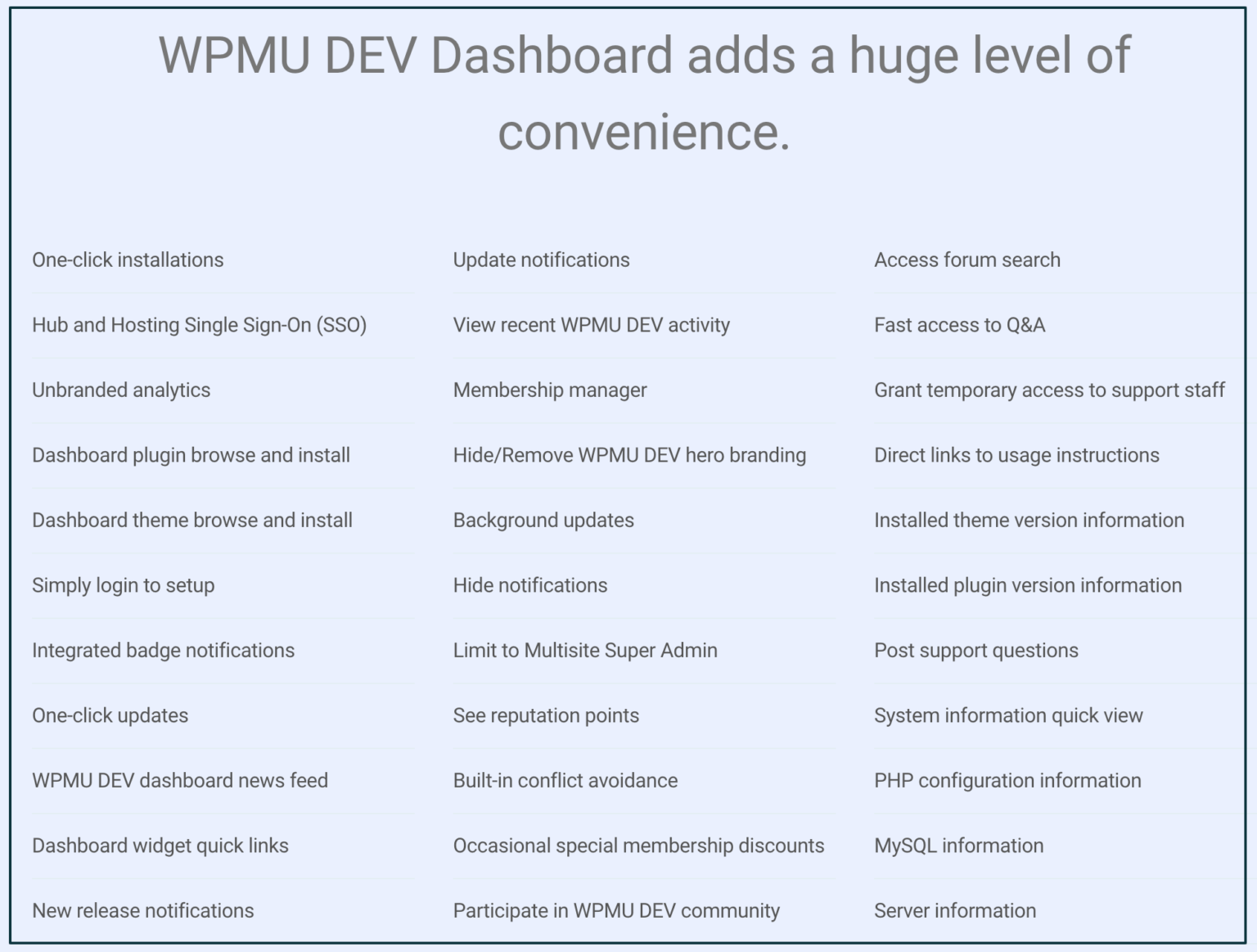
Task: Click Dashboard widget quick links
Action: 160,846
